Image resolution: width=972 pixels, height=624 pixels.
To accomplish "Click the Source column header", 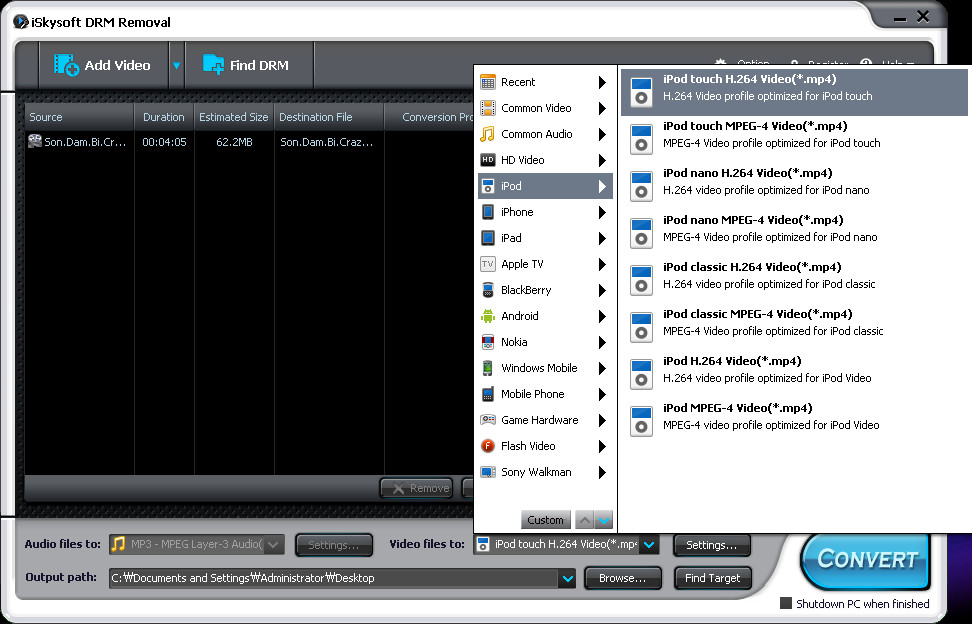I will pyautogui.click(x=79, y=116).
